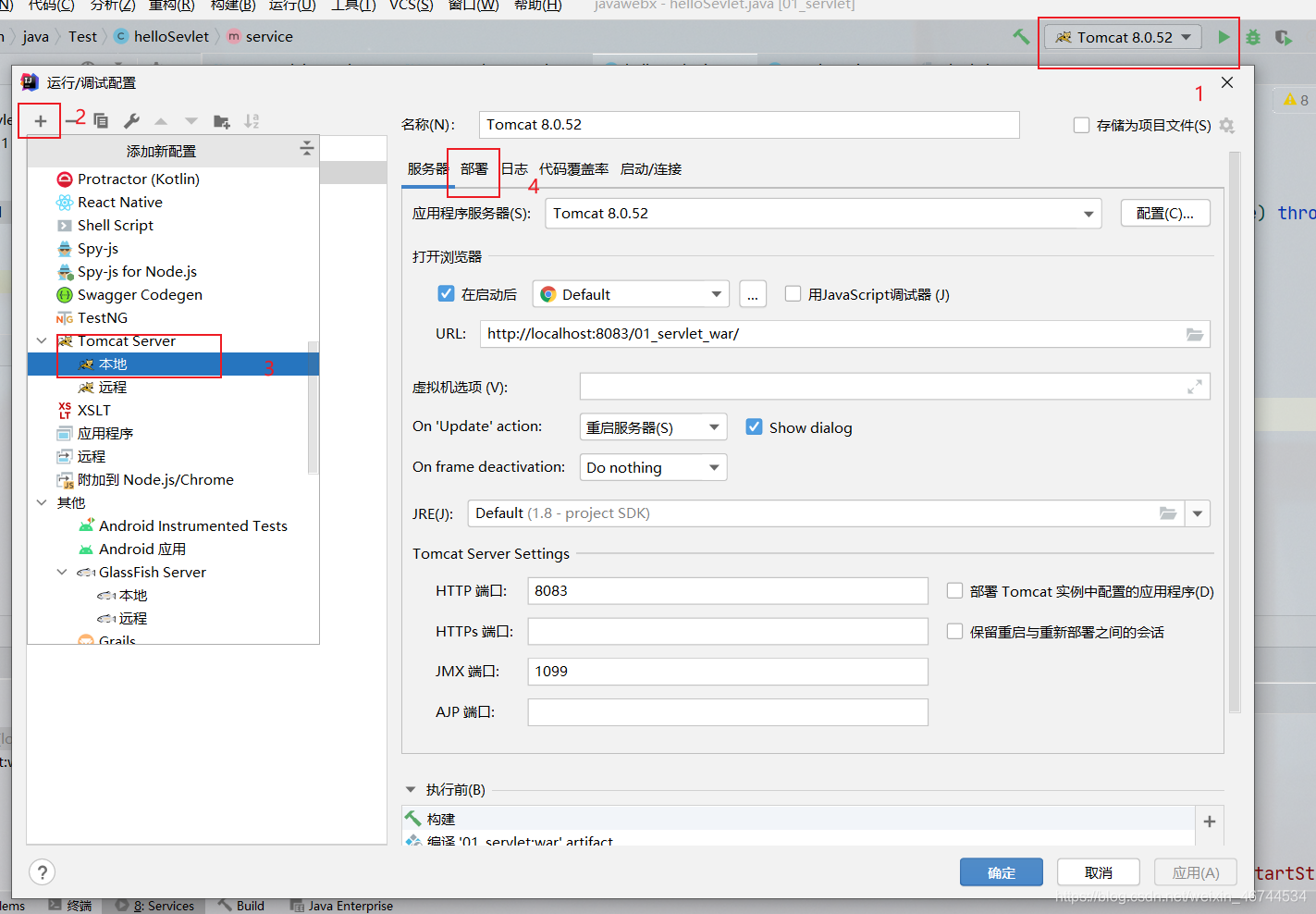Image resolution: width=1316 pixels, height=914 pixels.
Task: Toggle the Show dialog checkbox
Action: coord(755,426)
